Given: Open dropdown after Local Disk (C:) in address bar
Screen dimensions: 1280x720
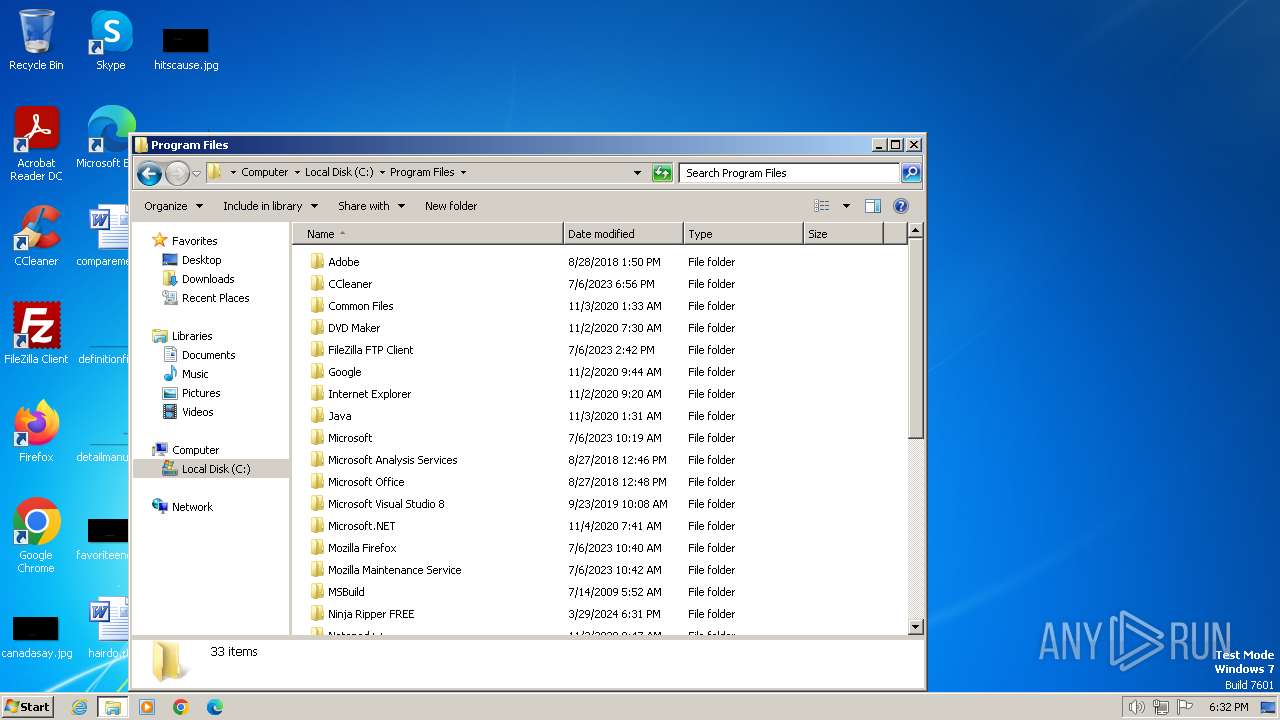Looking at the screenshot, I should coord(382,172).
